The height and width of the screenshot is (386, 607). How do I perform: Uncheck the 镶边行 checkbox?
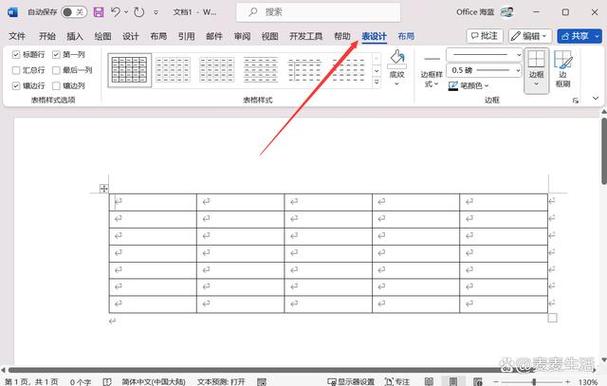tap(16, 86)
